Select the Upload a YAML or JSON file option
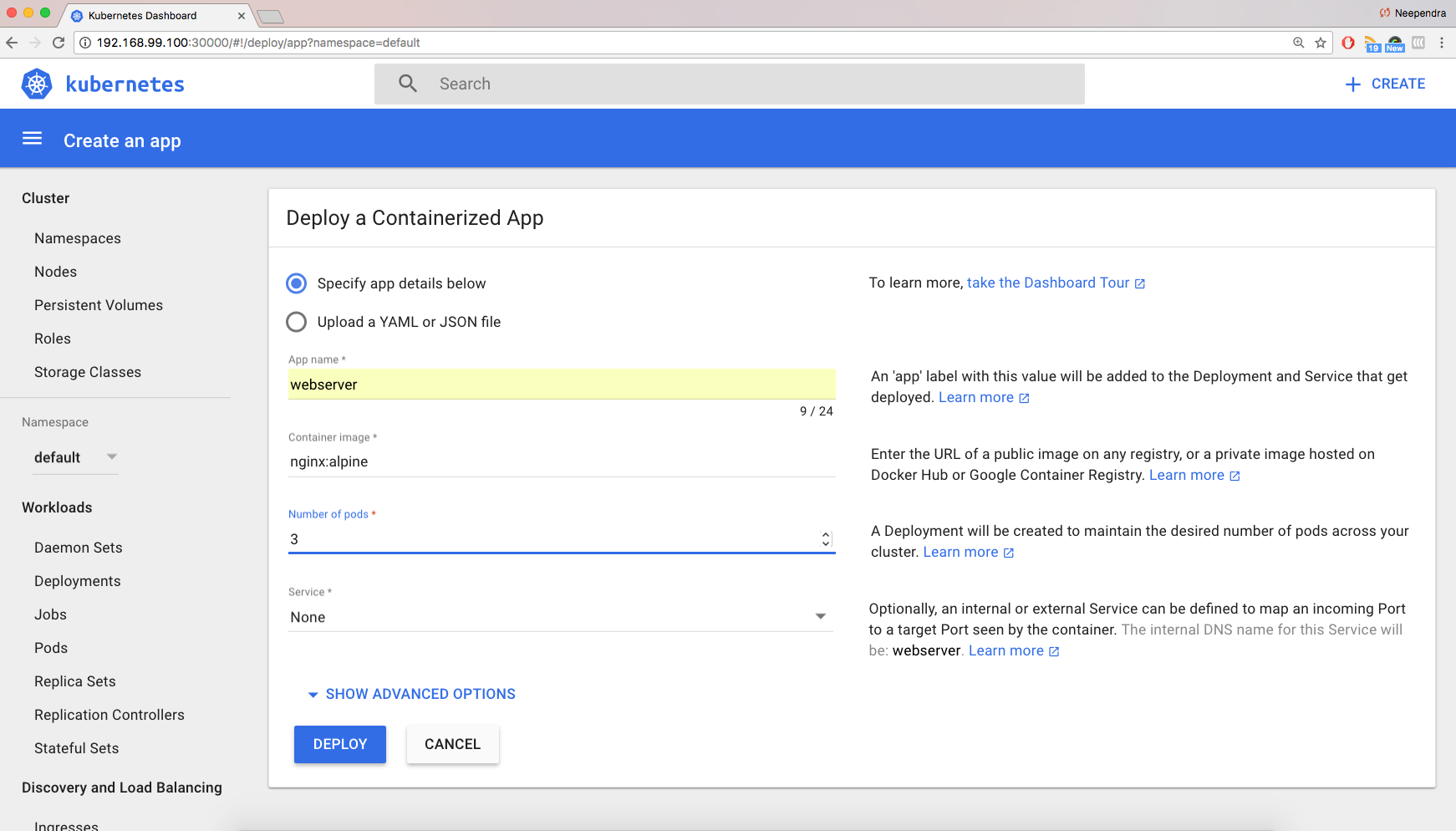The height and width of the screenshot is (831, 1456). (296, 322)
